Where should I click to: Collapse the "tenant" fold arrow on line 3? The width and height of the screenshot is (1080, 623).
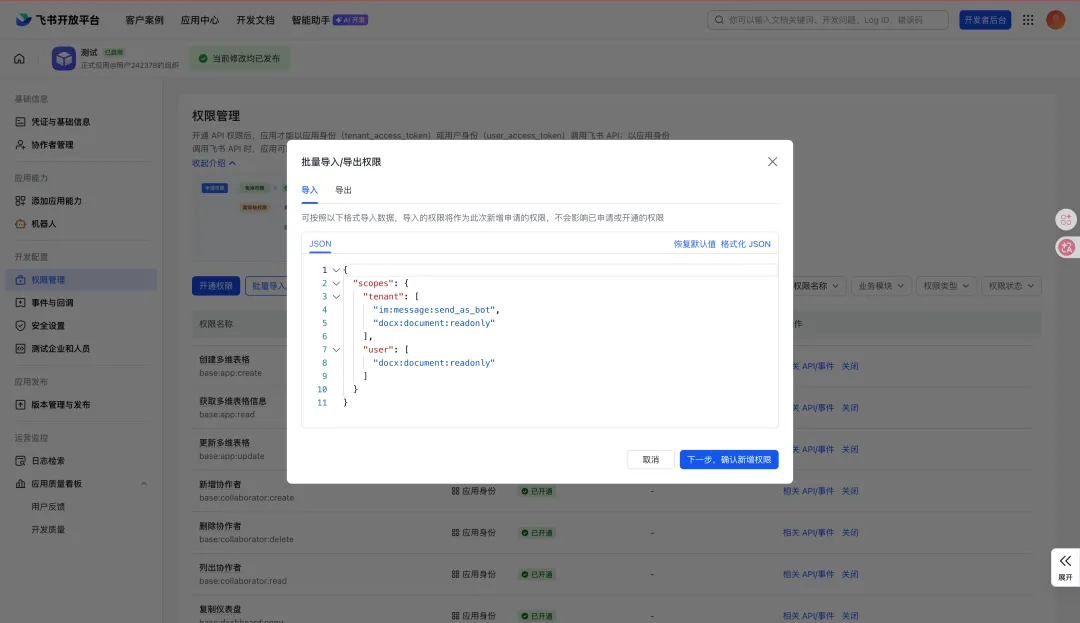(336, 297)
